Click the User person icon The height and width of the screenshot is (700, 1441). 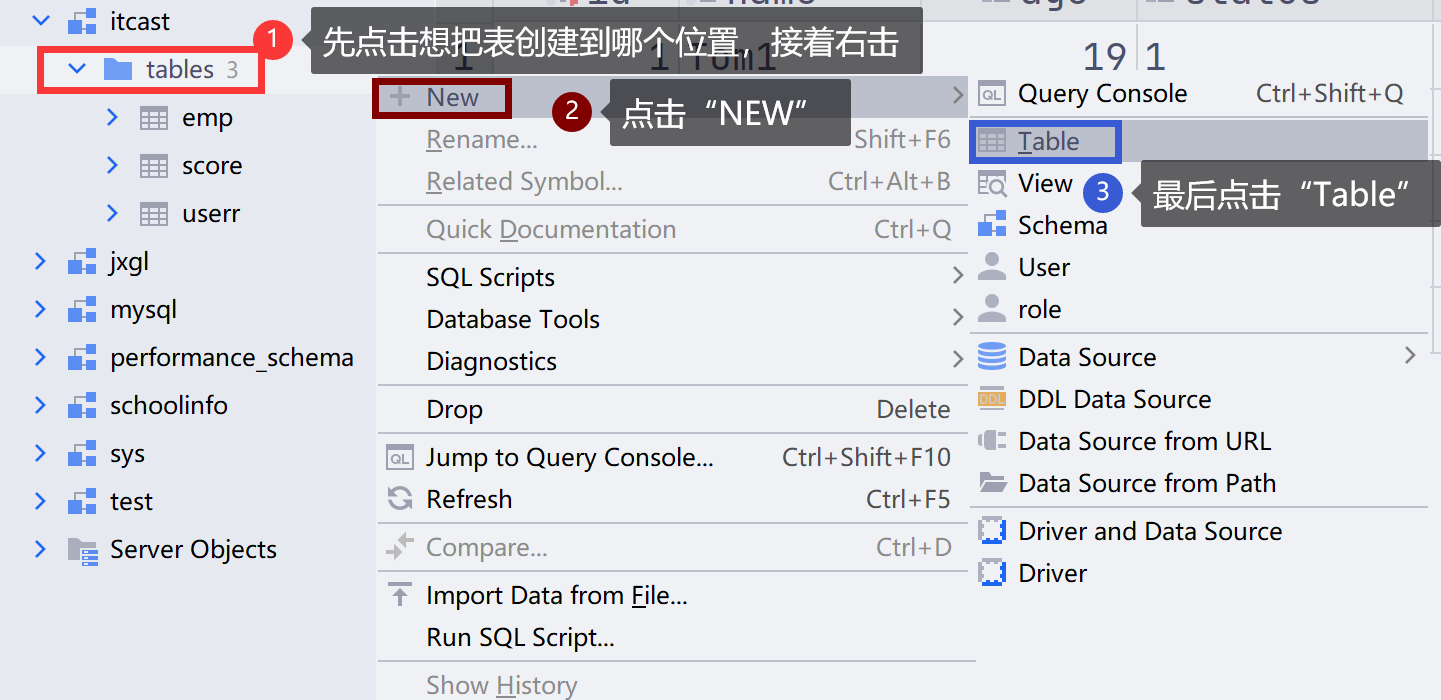point(992,267)
